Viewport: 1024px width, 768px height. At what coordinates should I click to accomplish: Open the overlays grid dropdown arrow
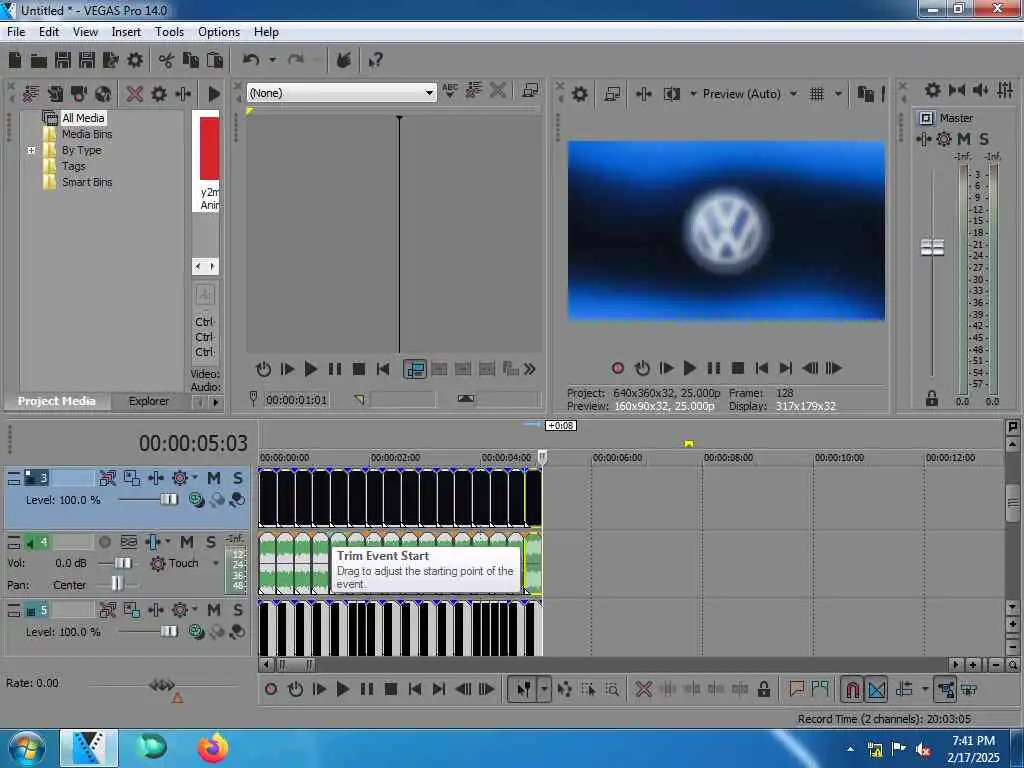coord(838,94)
